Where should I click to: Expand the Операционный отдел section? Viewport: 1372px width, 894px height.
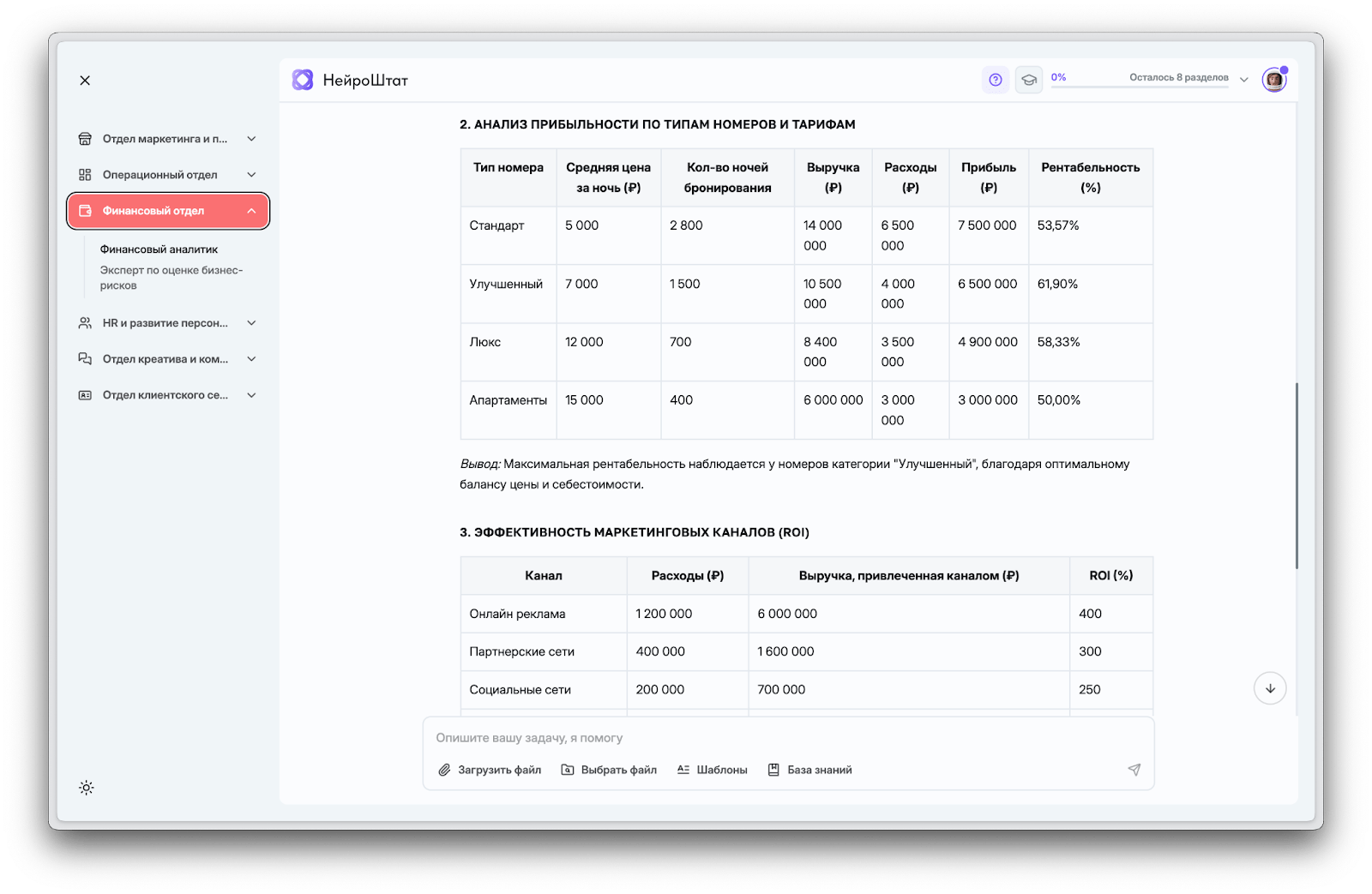coord(167,175)
